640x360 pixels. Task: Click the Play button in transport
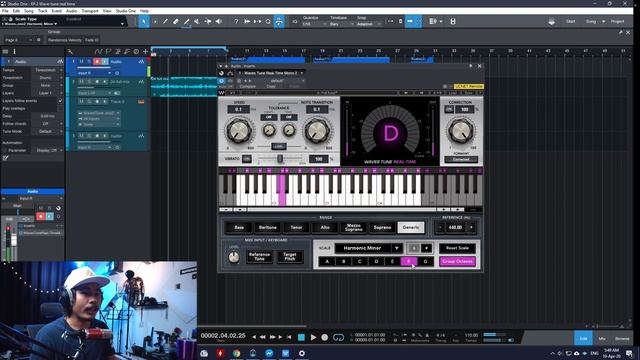tap(313, 338)
